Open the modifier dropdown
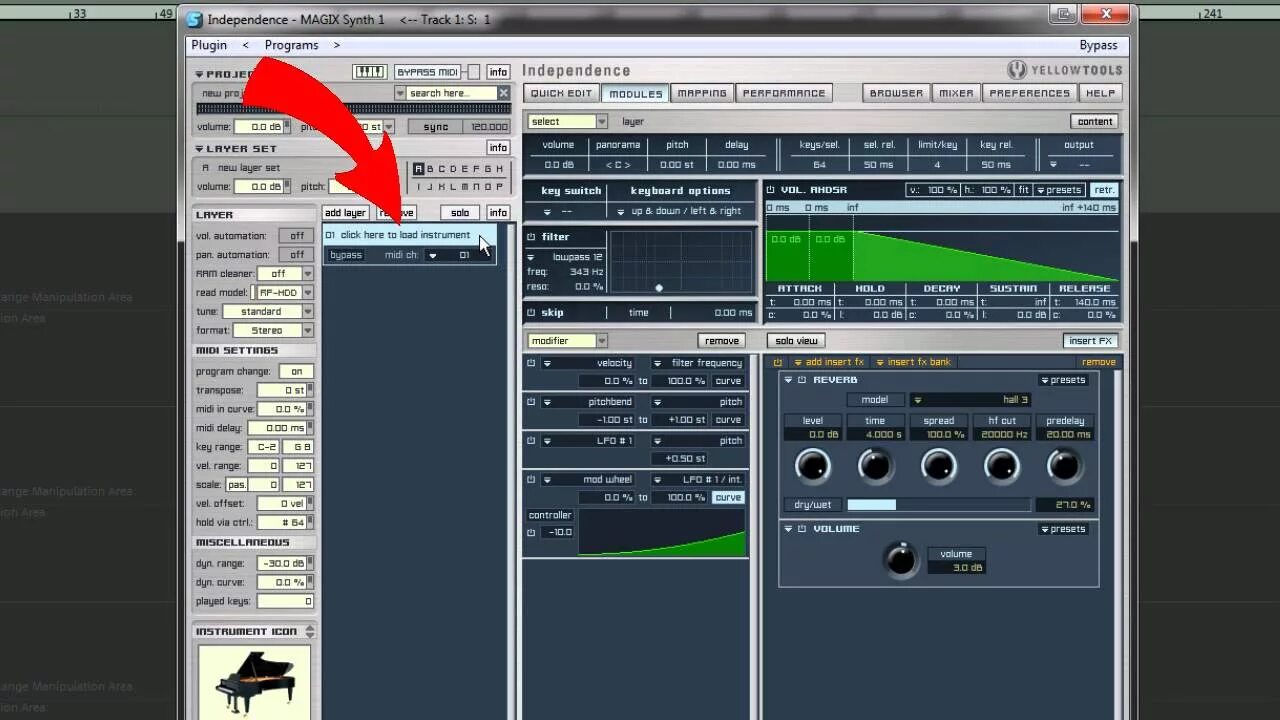This screenshot has height=720, width=1280. 567,341
